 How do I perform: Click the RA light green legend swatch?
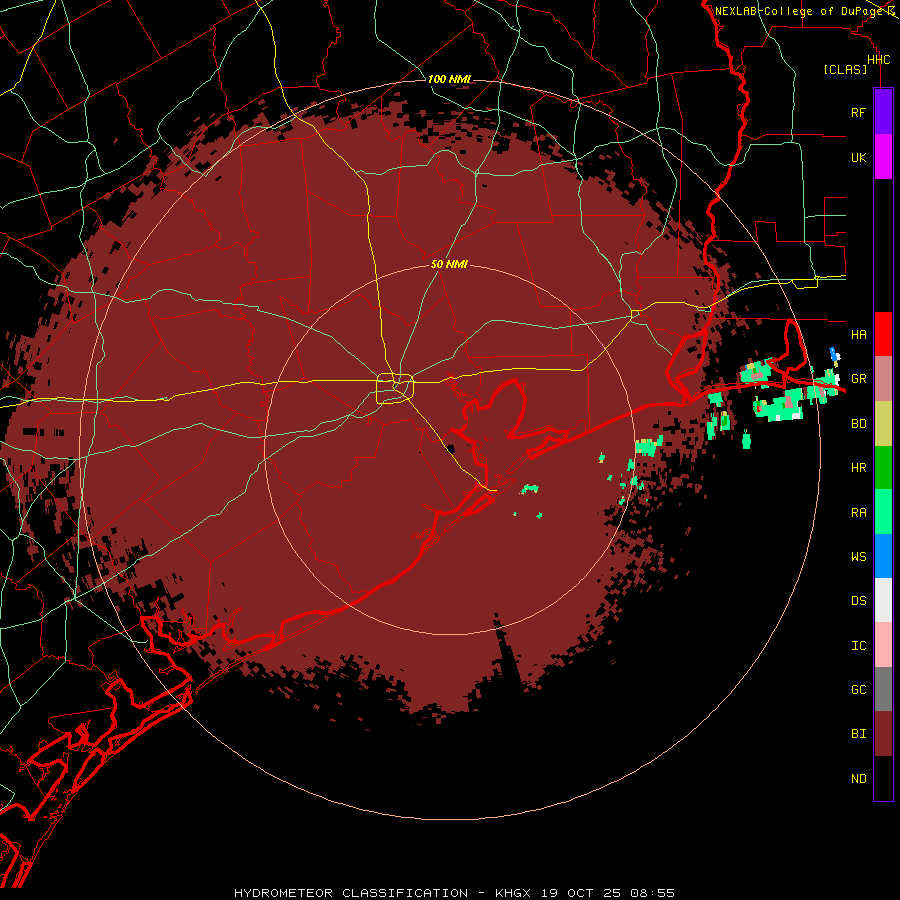click(x=883, y=511)
